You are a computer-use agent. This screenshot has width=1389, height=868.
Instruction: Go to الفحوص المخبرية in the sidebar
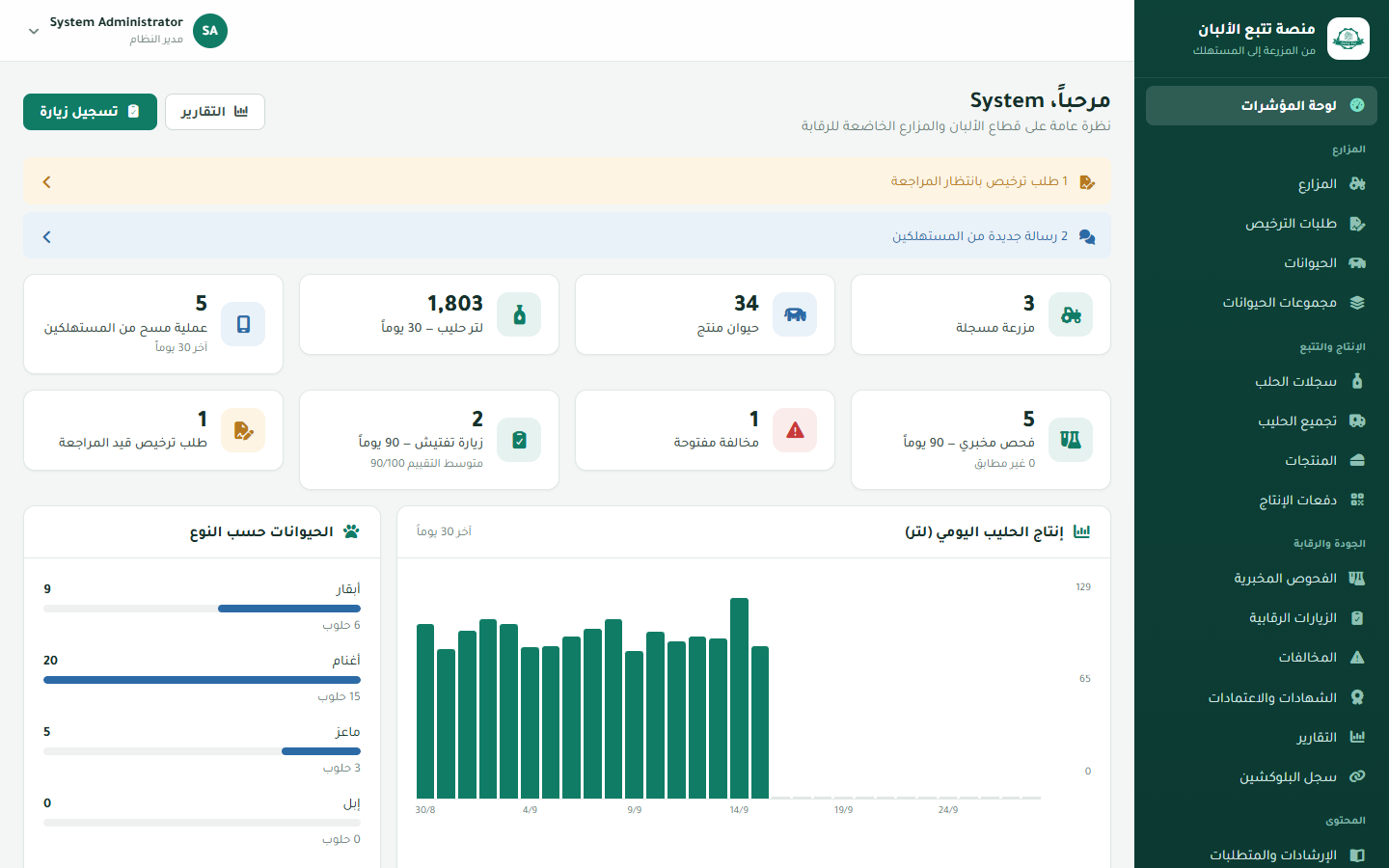(1262, 579)
